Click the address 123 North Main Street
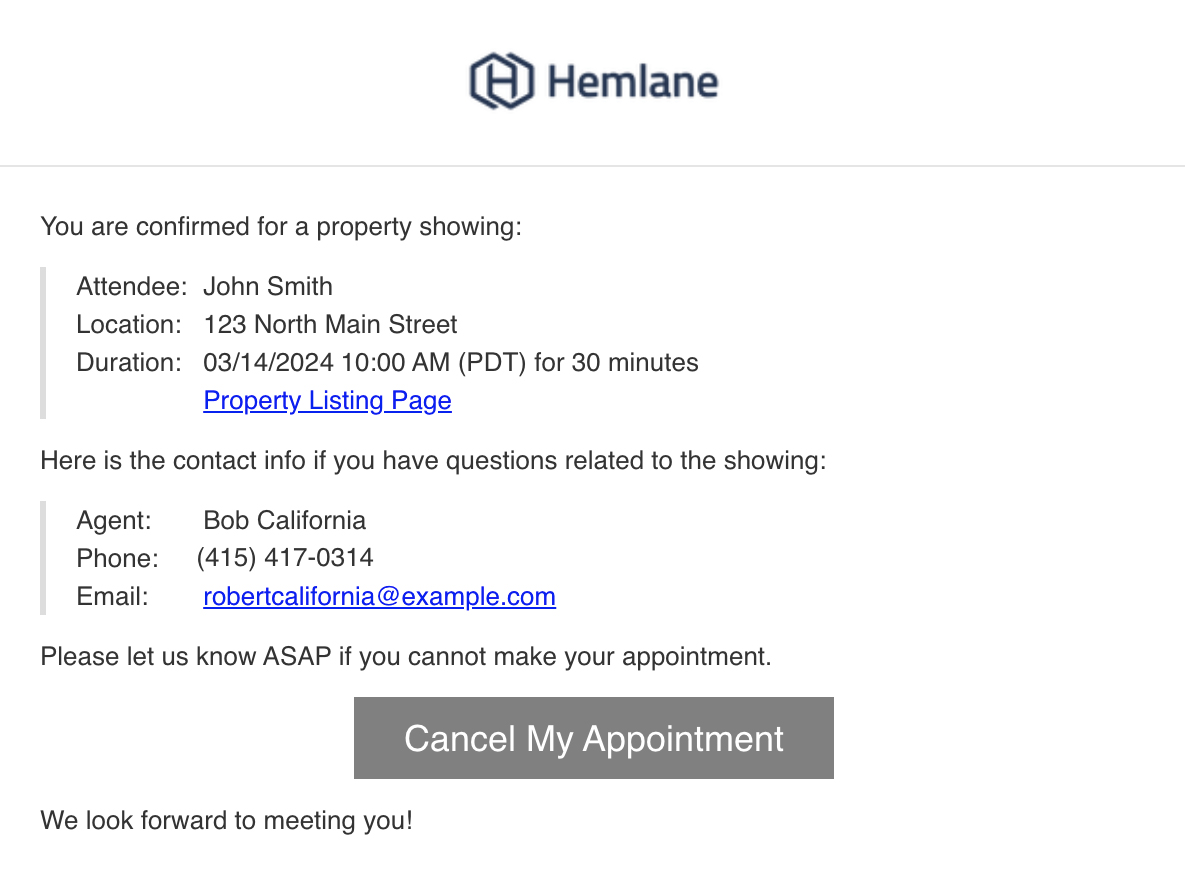 (x=330, y=324)
